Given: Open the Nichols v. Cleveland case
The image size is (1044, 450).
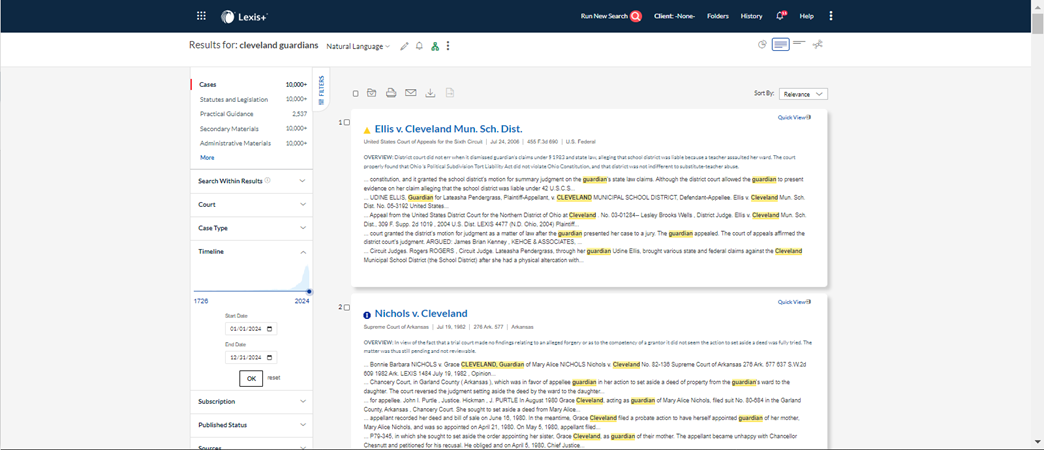Looking at the screenshot, I should 421,314.
